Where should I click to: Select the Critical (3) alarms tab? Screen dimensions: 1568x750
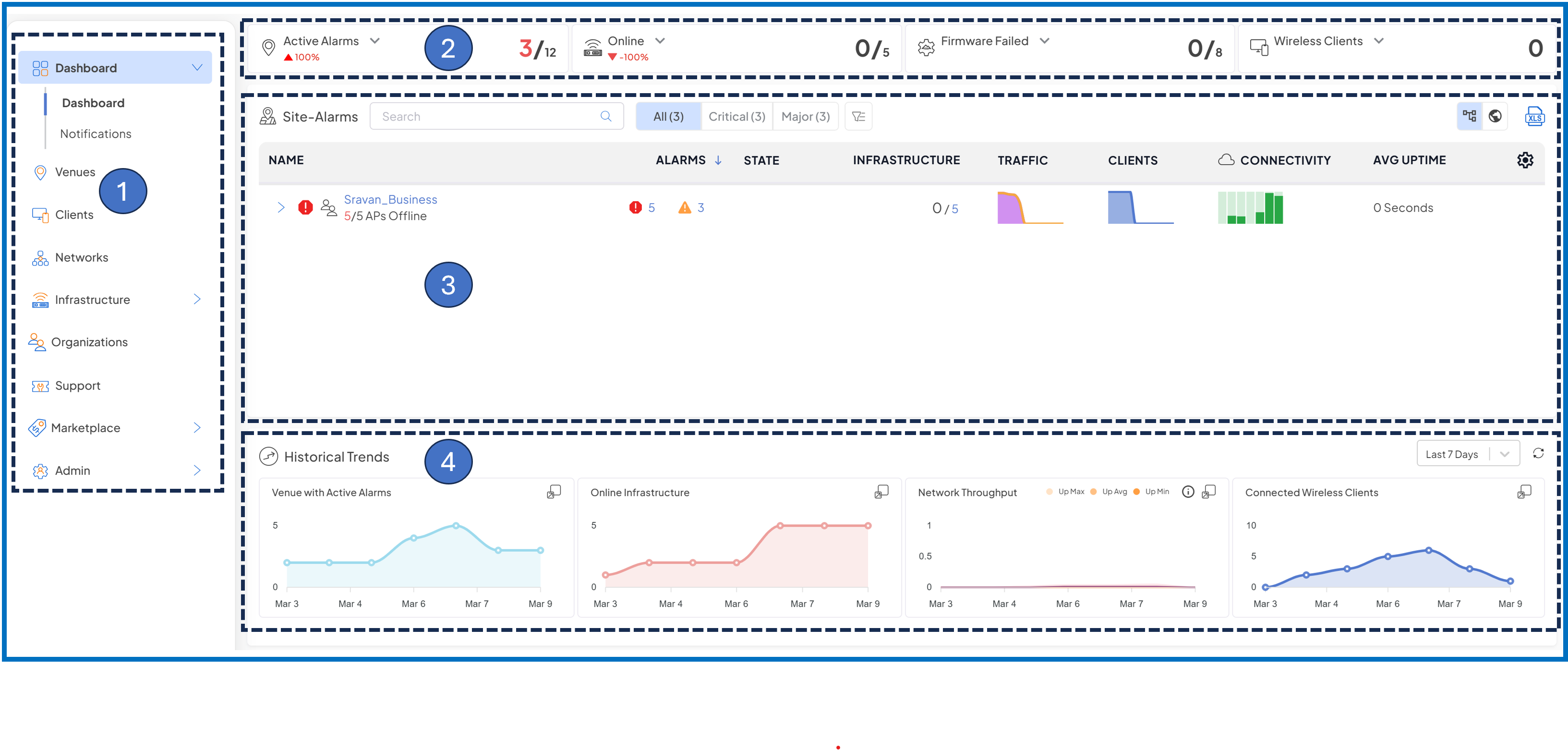pos(736,116)
